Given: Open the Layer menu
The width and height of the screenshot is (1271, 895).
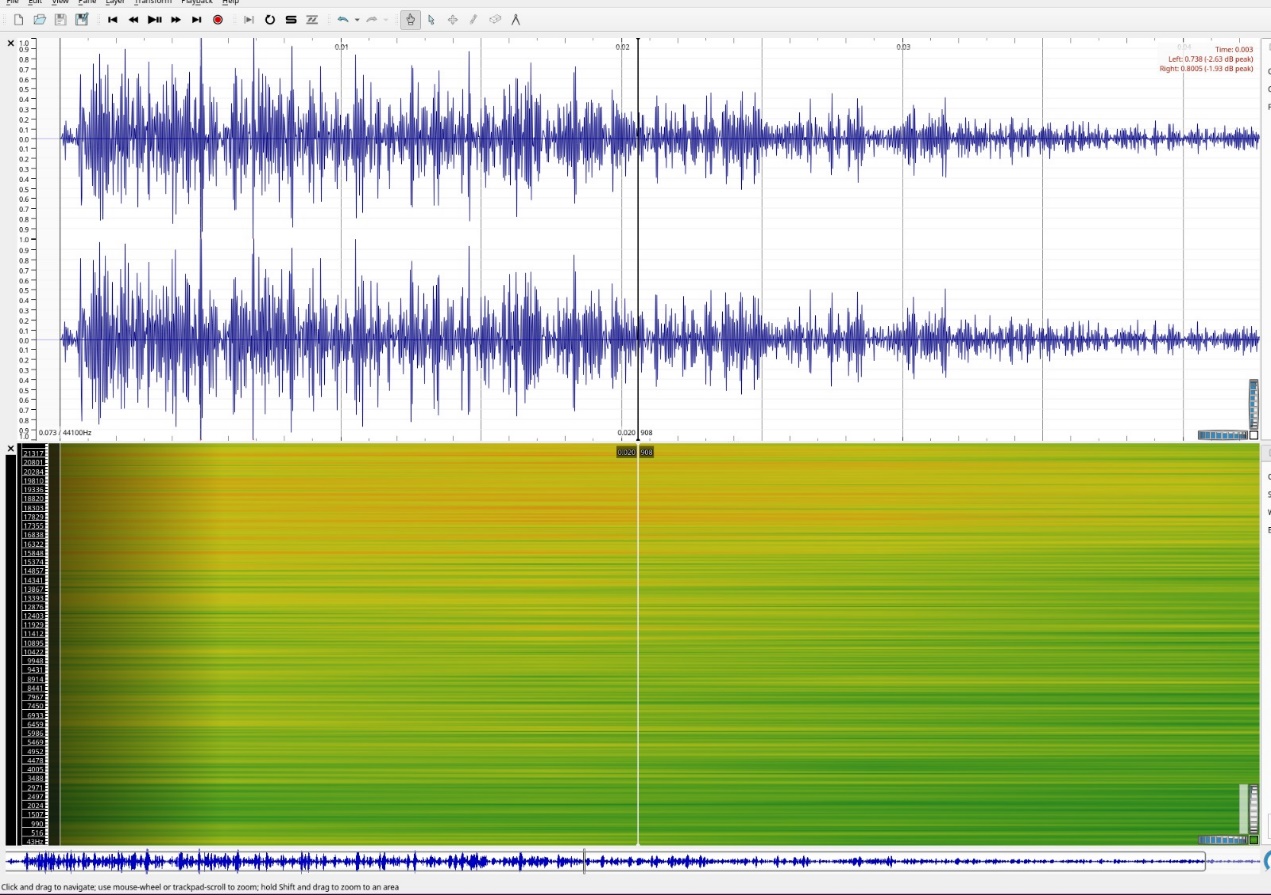Looking at the screenshot, I should pos(115,2).
